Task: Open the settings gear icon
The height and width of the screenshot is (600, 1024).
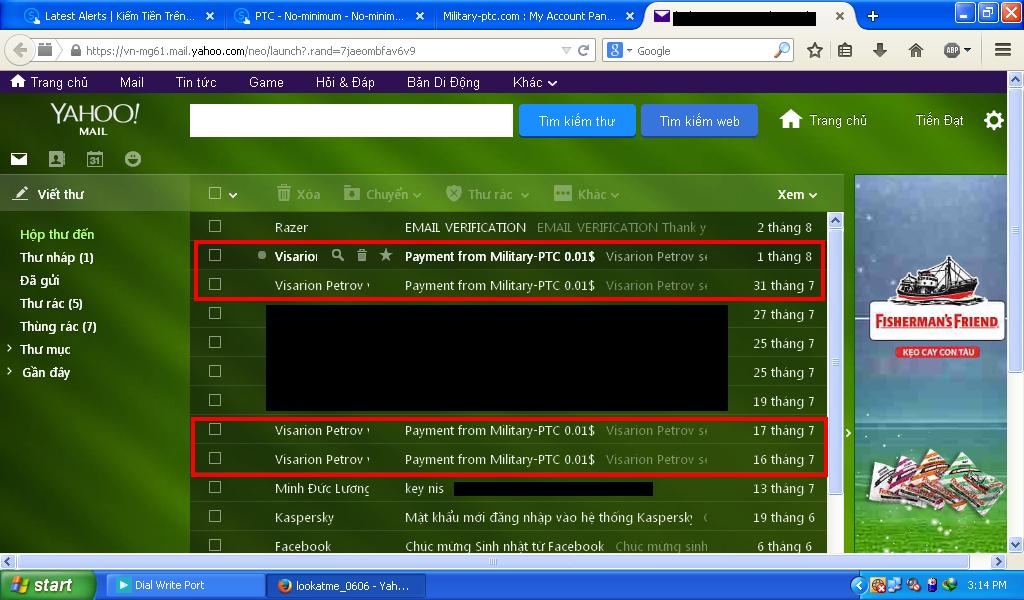Action: pos(993,120)
